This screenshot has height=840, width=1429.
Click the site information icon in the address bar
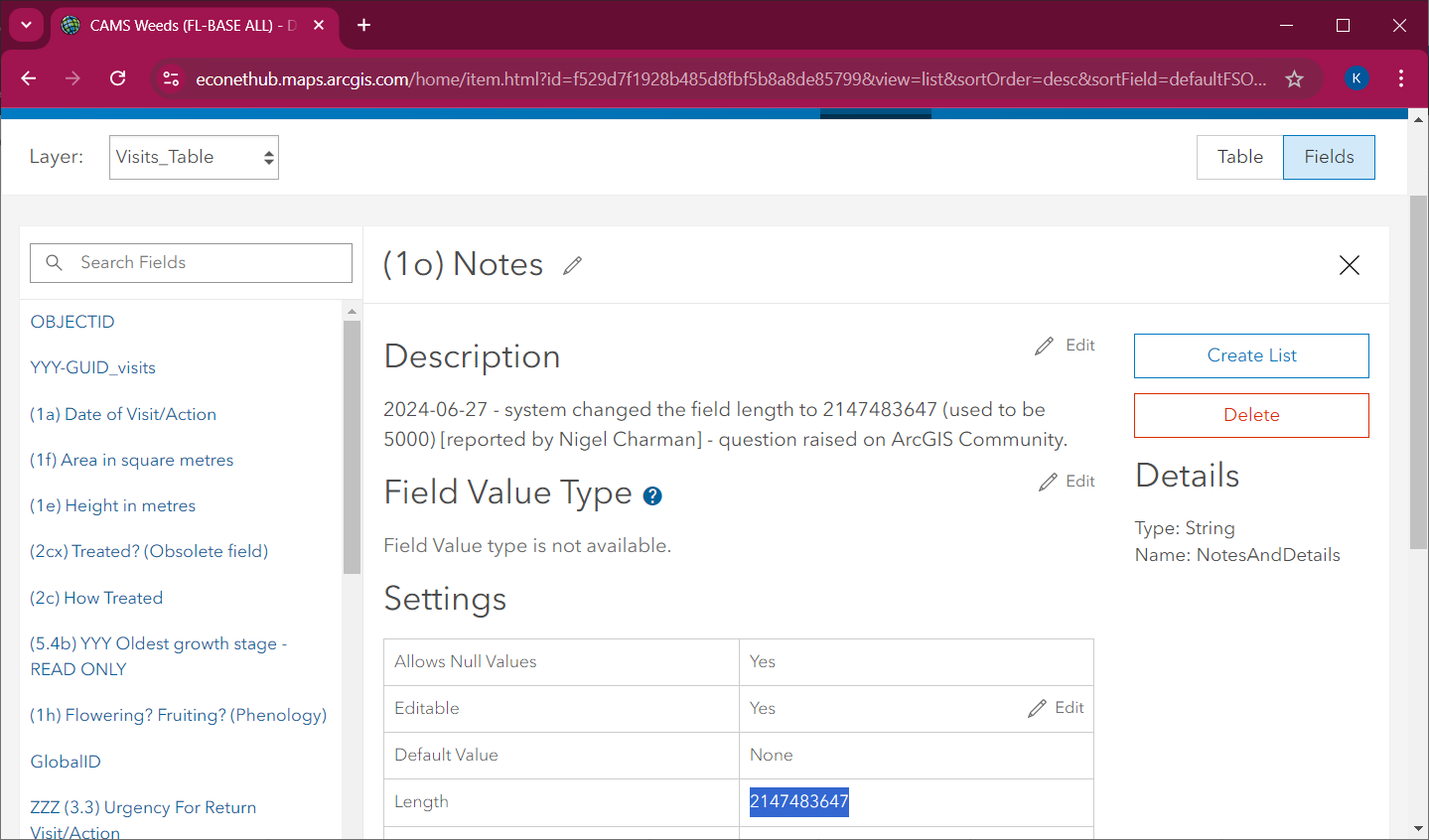171,78
